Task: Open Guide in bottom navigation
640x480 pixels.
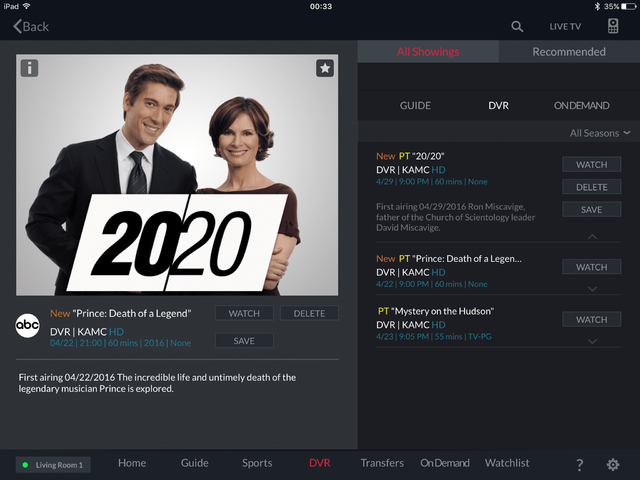Action: (x=194, y=463)
